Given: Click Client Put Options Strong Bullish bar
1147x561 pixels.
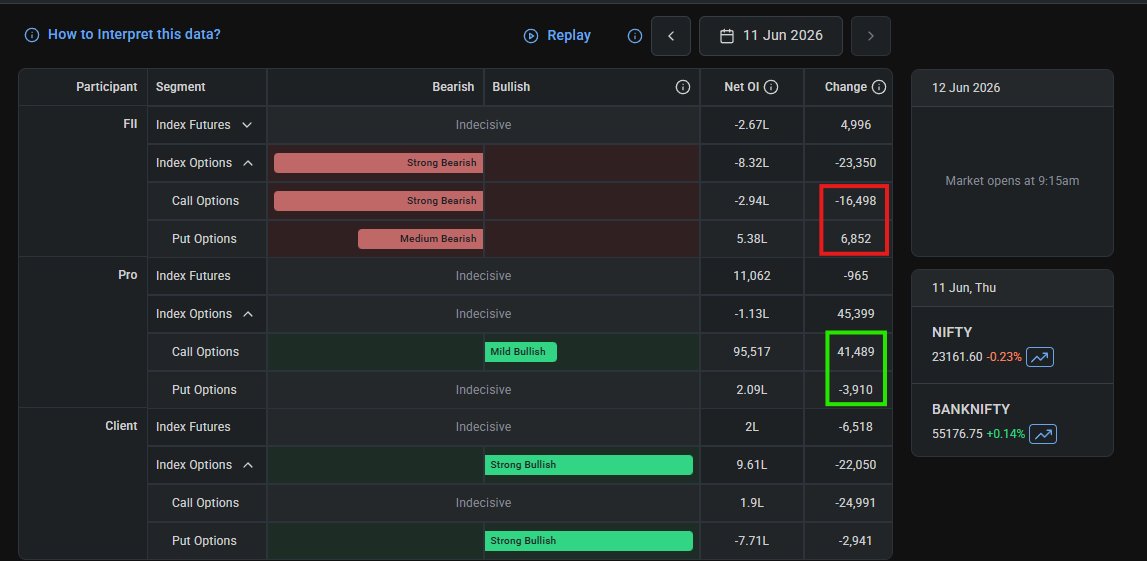Looking at the screenshot, I should click(589, 541).
